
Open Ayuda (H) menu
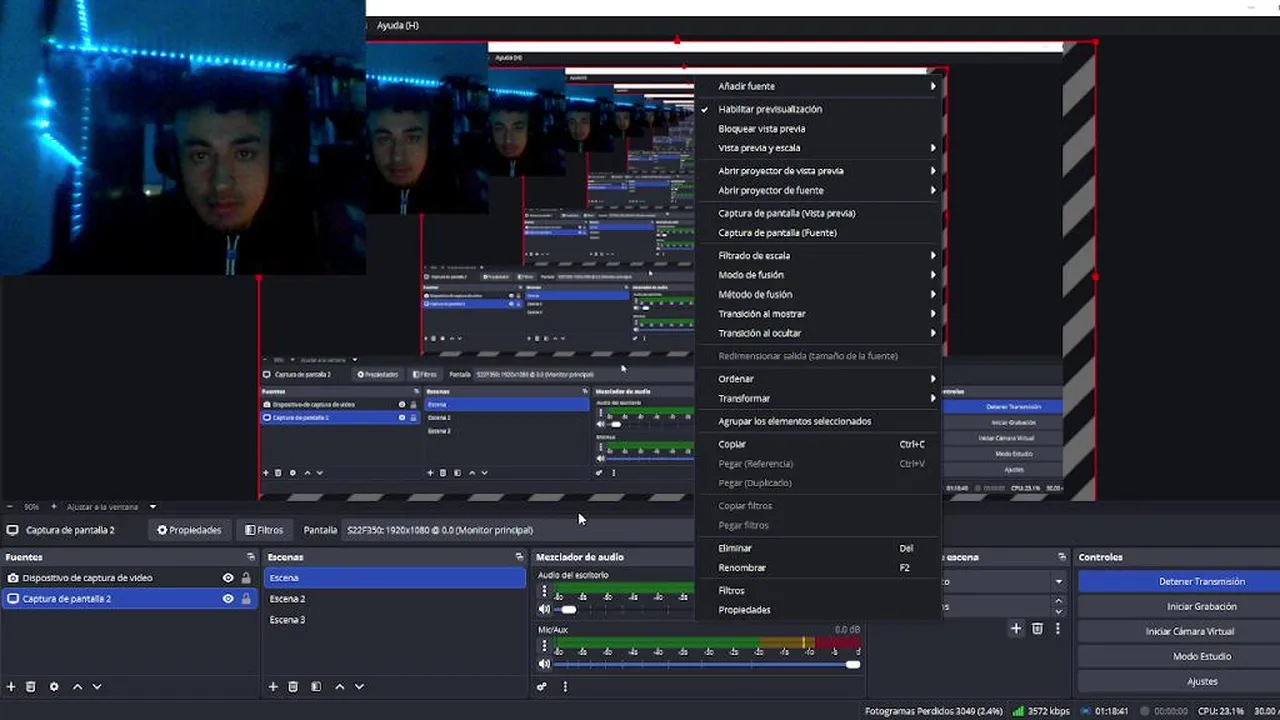(x=398, y=25)
